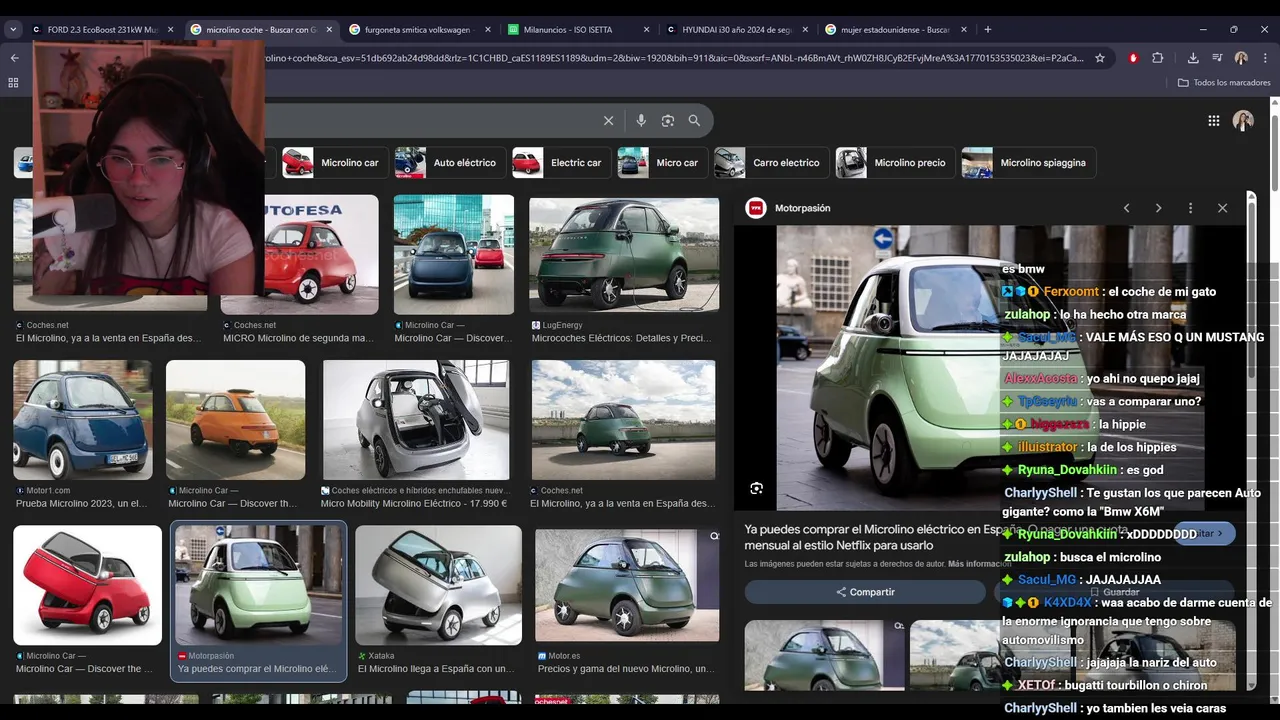
Task: Open the Google apps grid
Action: [1213, 120]
